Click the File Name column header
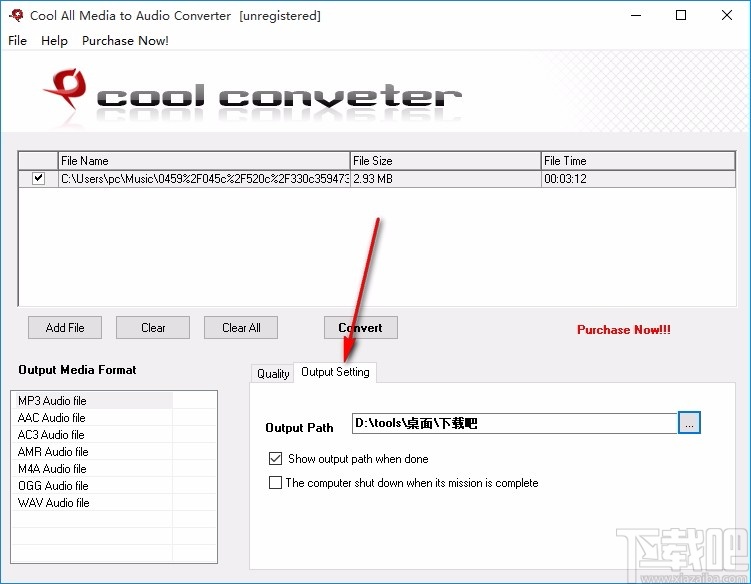This screenshot has height=584, width=751. click(x=204, y=160)
